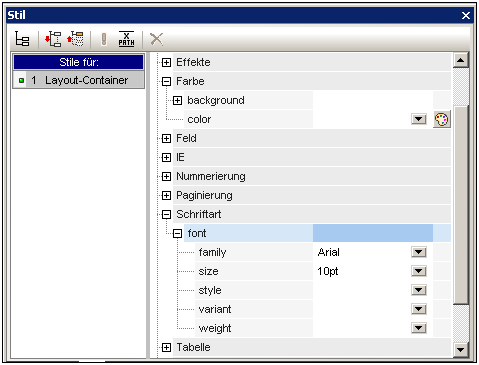Open the color palette picker icon
Image resolution: width=479 pixels, height=365 pixels.
pyautogui.click(x=442, y=119)
